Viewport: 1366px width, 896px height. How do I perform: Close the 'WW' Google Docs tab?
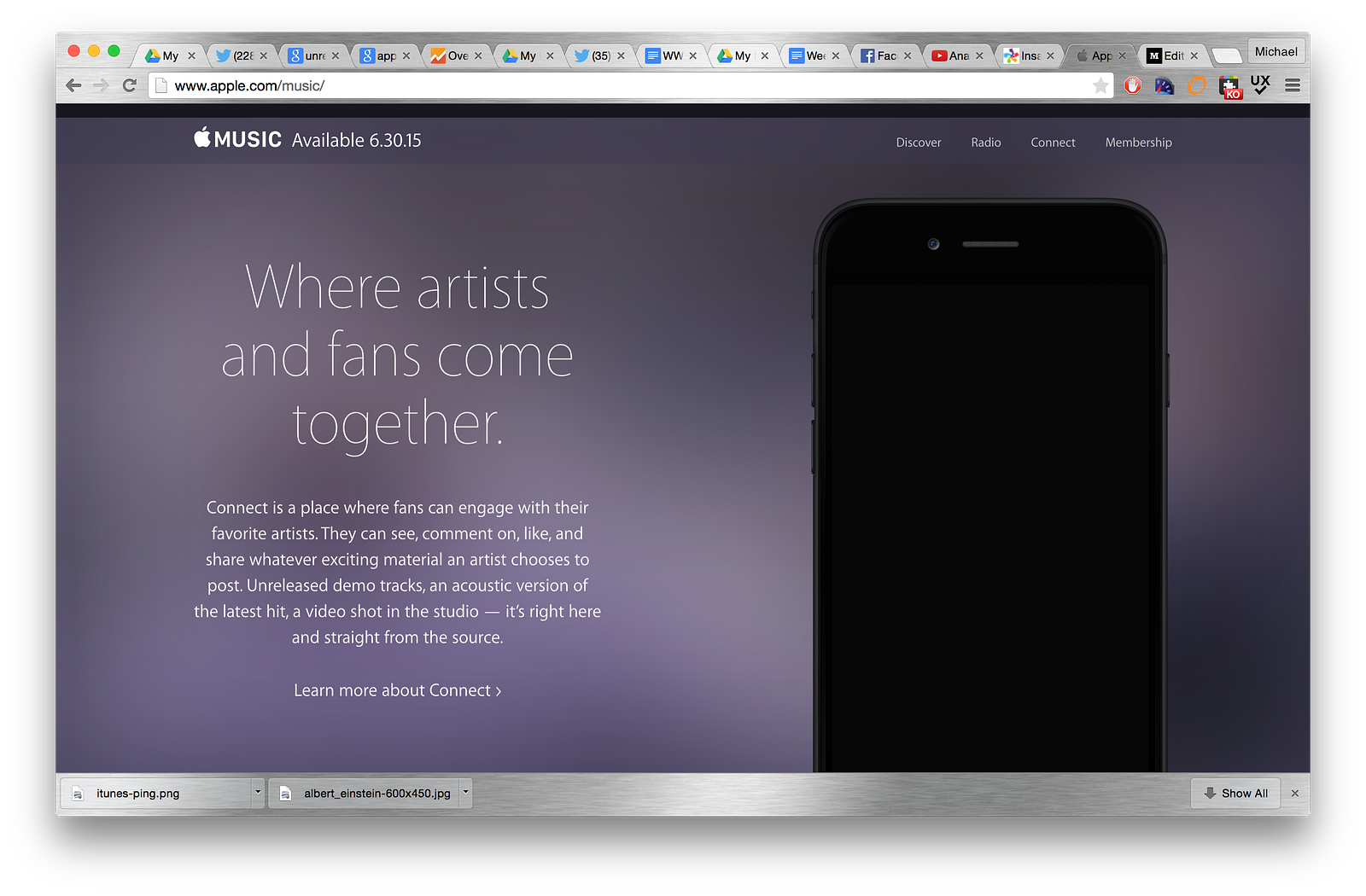(x=693, y=56)
